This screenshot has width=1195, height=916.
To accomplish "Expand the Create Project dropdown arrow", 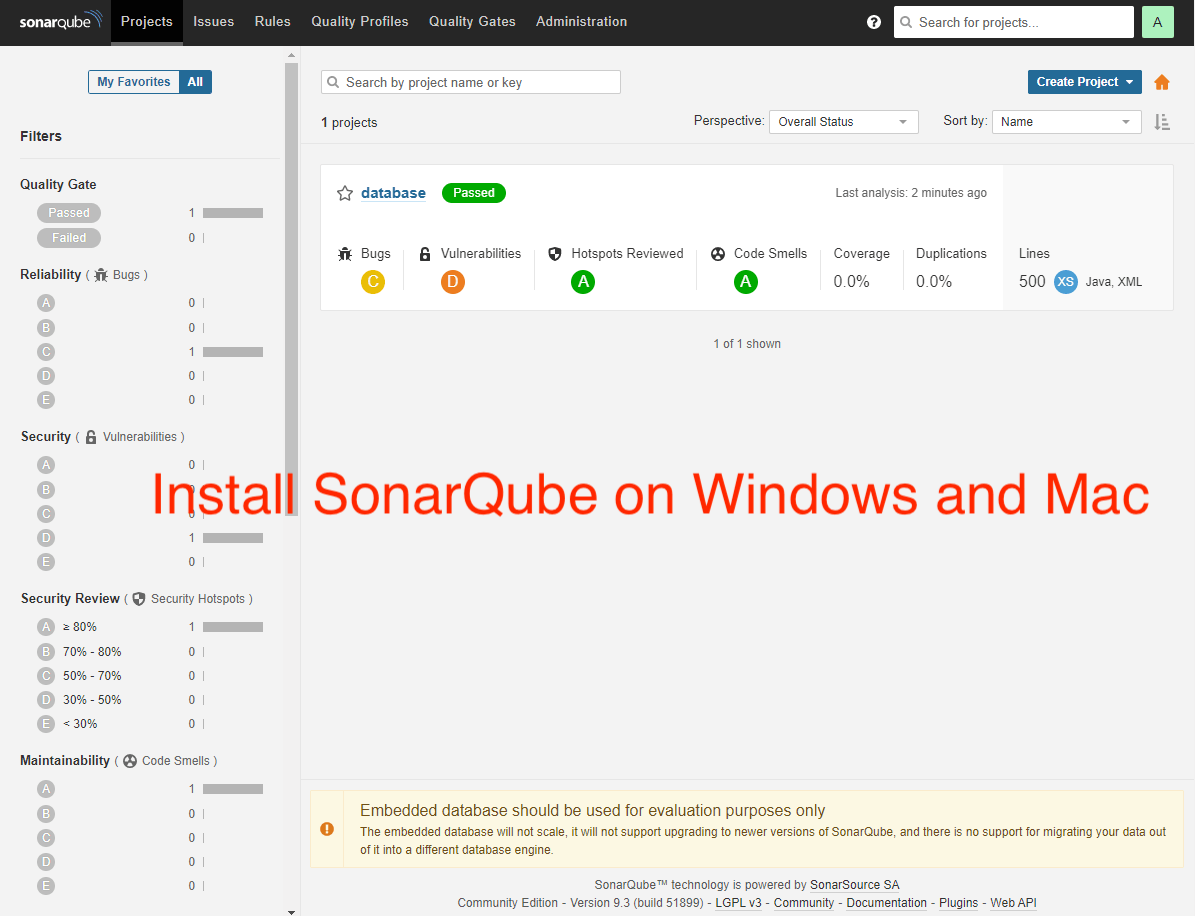I will pyautogui.click(x=1129, y=81).
